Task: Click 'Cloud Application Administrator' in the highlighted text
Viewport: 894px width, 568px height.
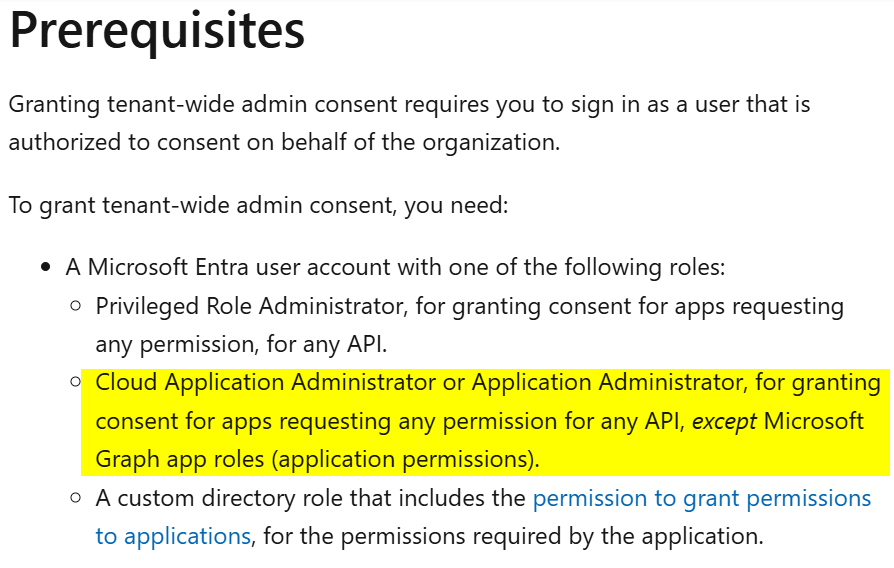Action: point(266,383)
